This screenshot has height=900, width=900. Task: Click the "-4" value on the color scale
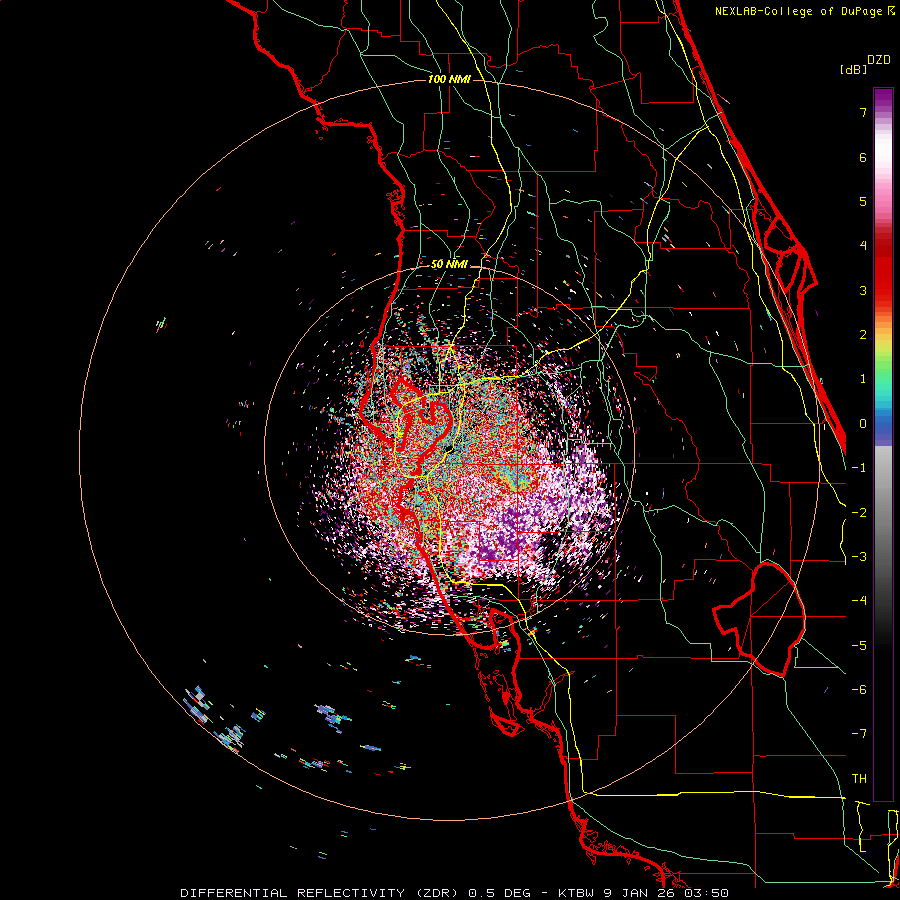(x=859, y=601)
